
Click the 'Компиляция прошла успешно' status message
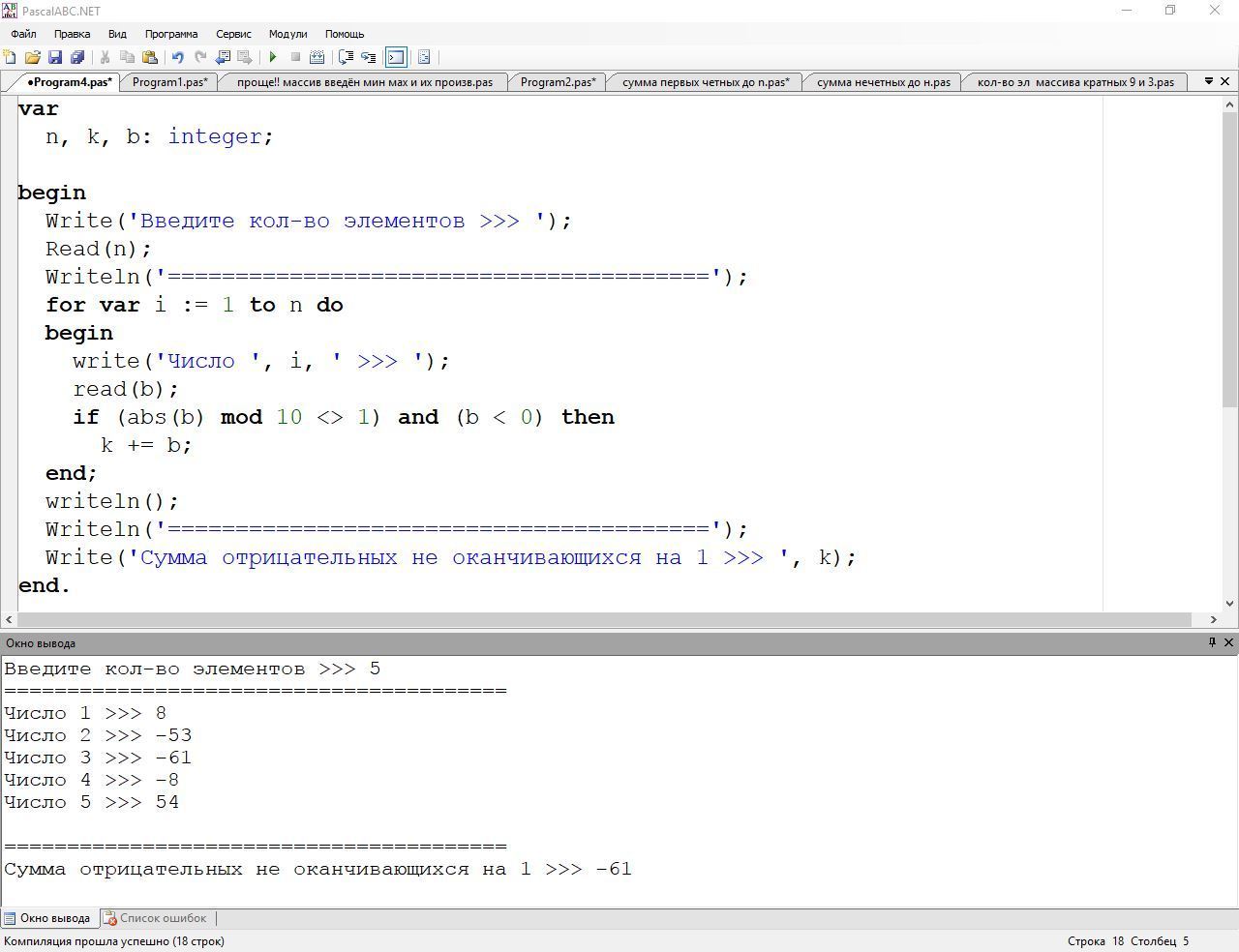point(114,940)
